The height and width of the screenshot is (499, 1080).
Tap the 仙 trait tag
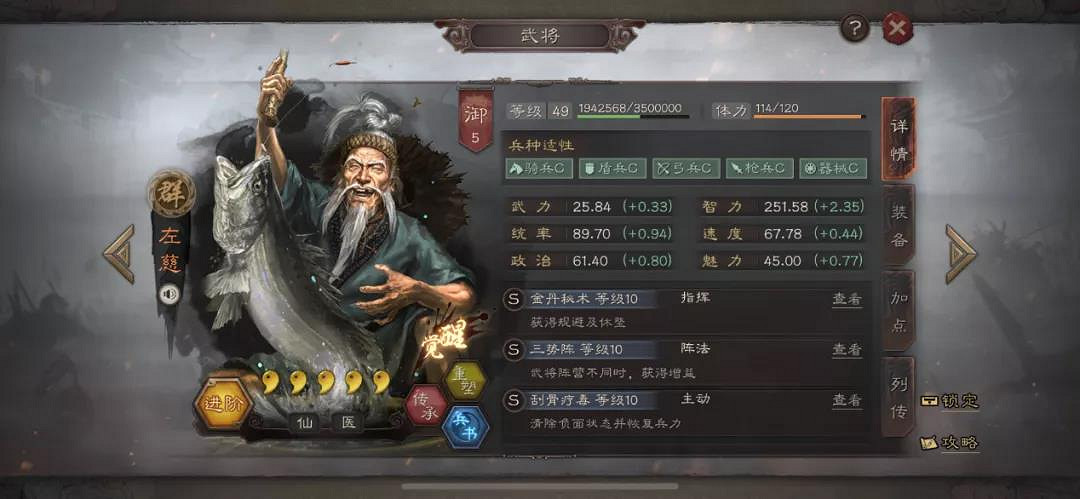(303, 422)
